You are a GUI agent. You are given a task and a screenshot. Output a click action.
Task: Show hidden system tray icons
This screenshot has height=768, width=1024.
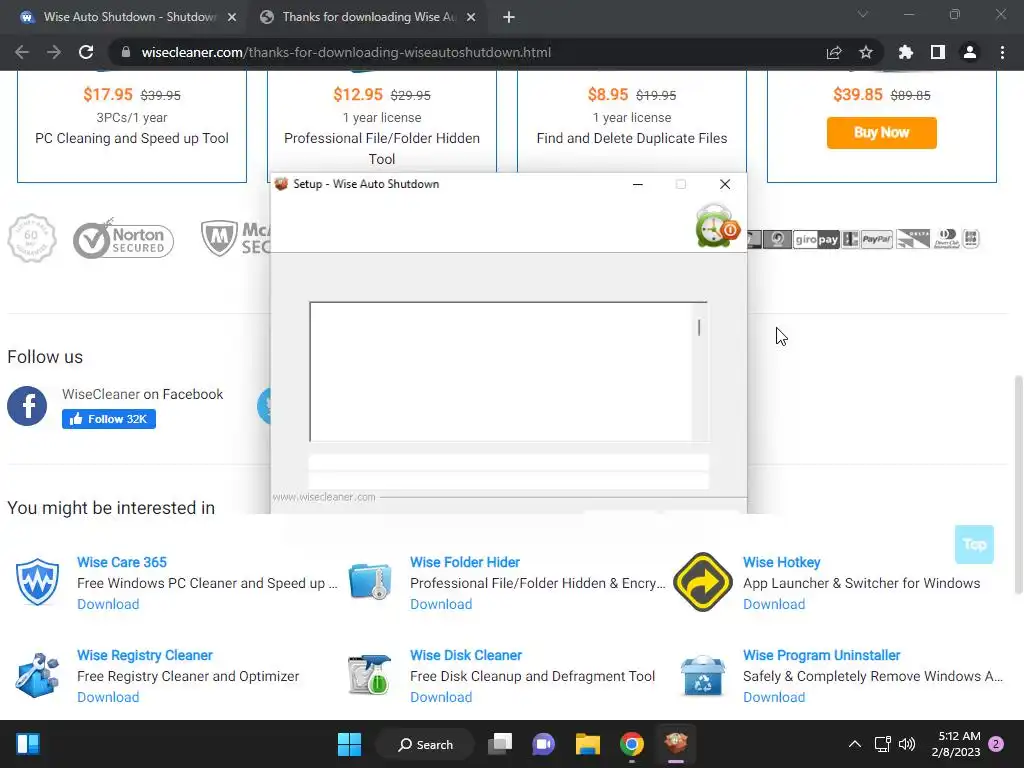(854, 744)
